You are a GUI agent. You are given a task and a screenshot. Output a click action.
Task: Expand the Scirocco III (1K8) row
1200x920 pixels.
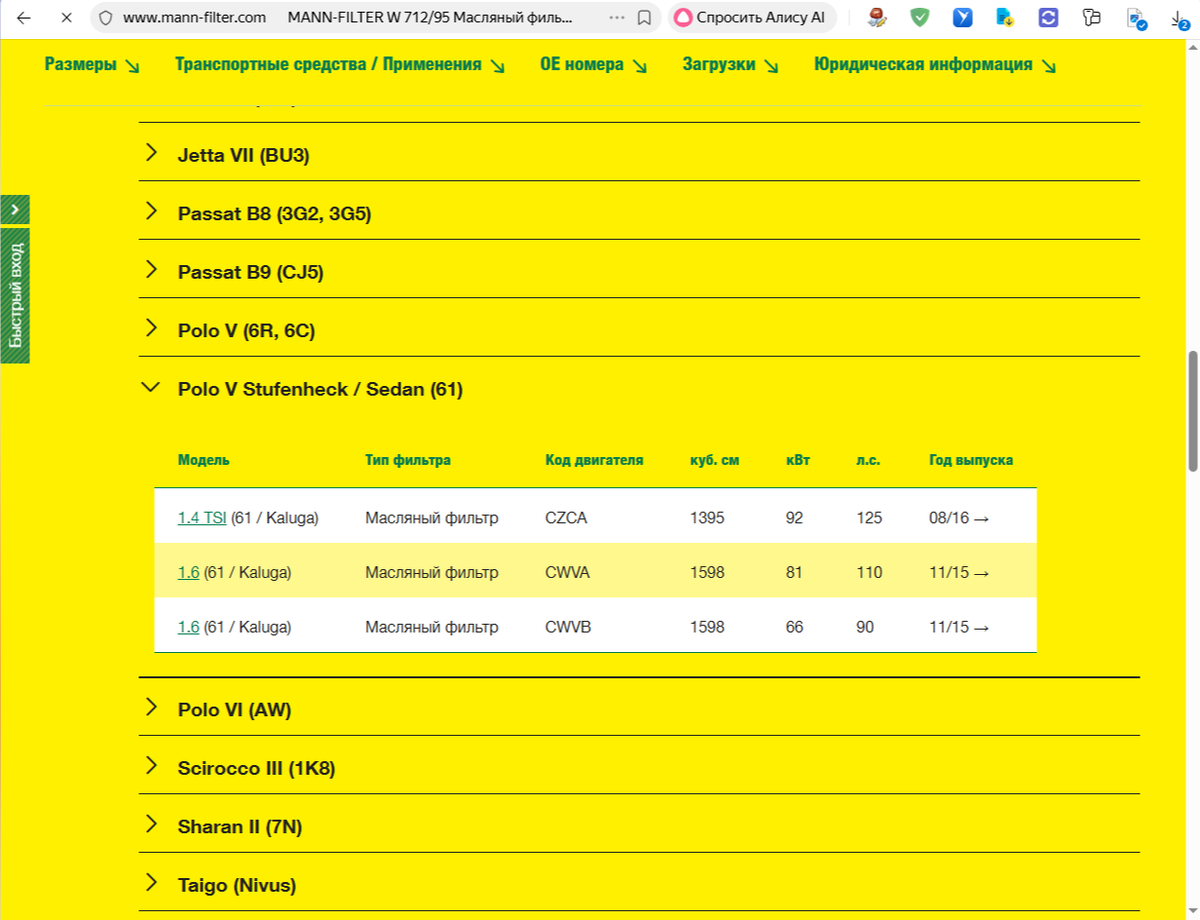pyautogui.click(x=639, y=768)
